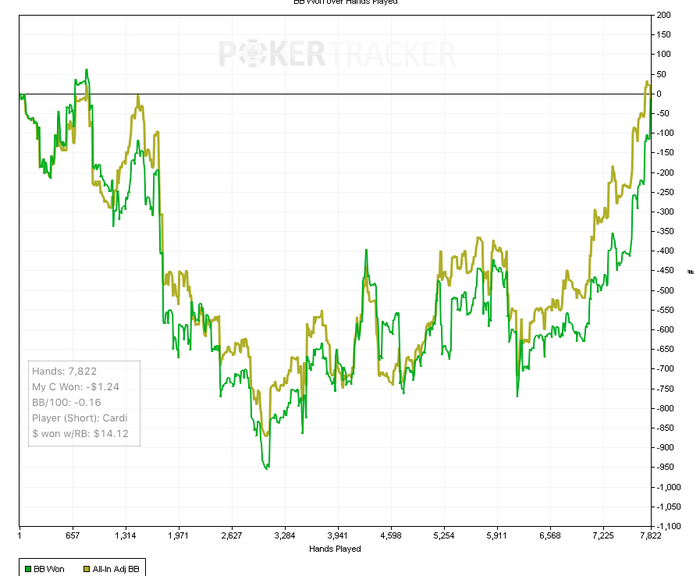Click the $ won w/RB: $14.12 line
Image resolution: width=700 pixels, height=576 pixels.
(80, 434)
